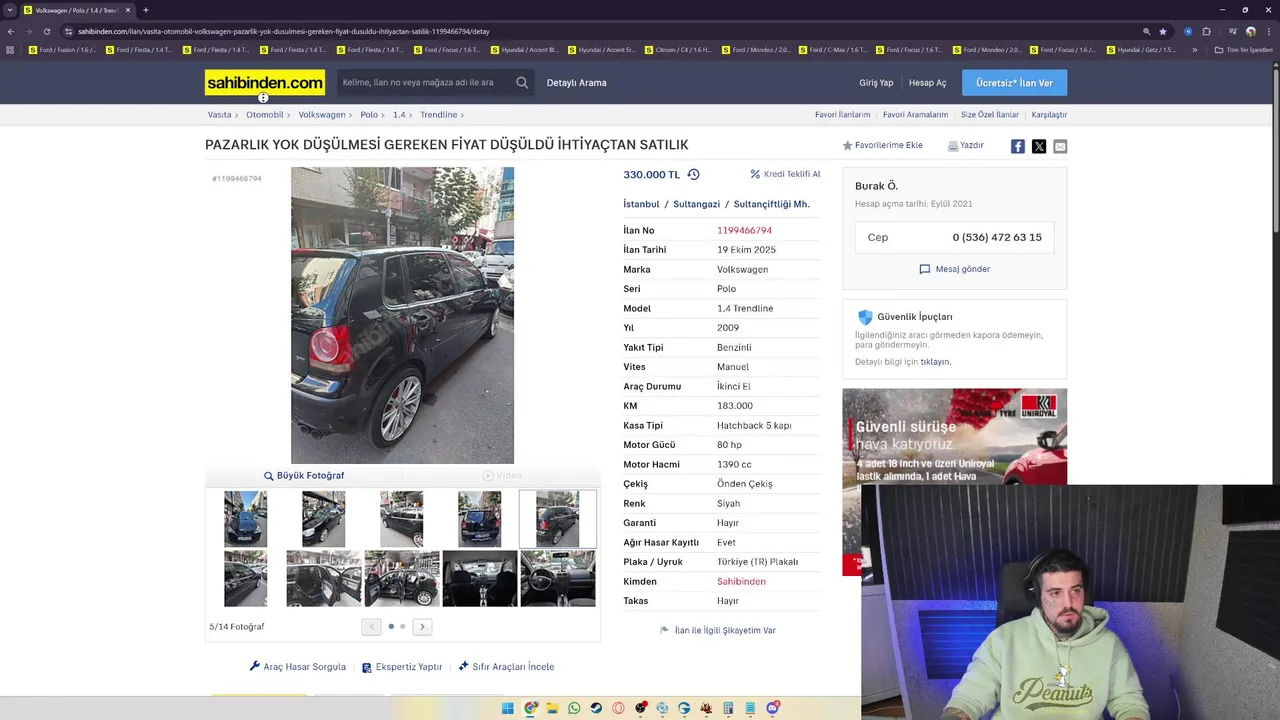Switch to the Video tab
Image resolution: width=1280 pixels, height=720 pixels.
[x=502, y=476]
